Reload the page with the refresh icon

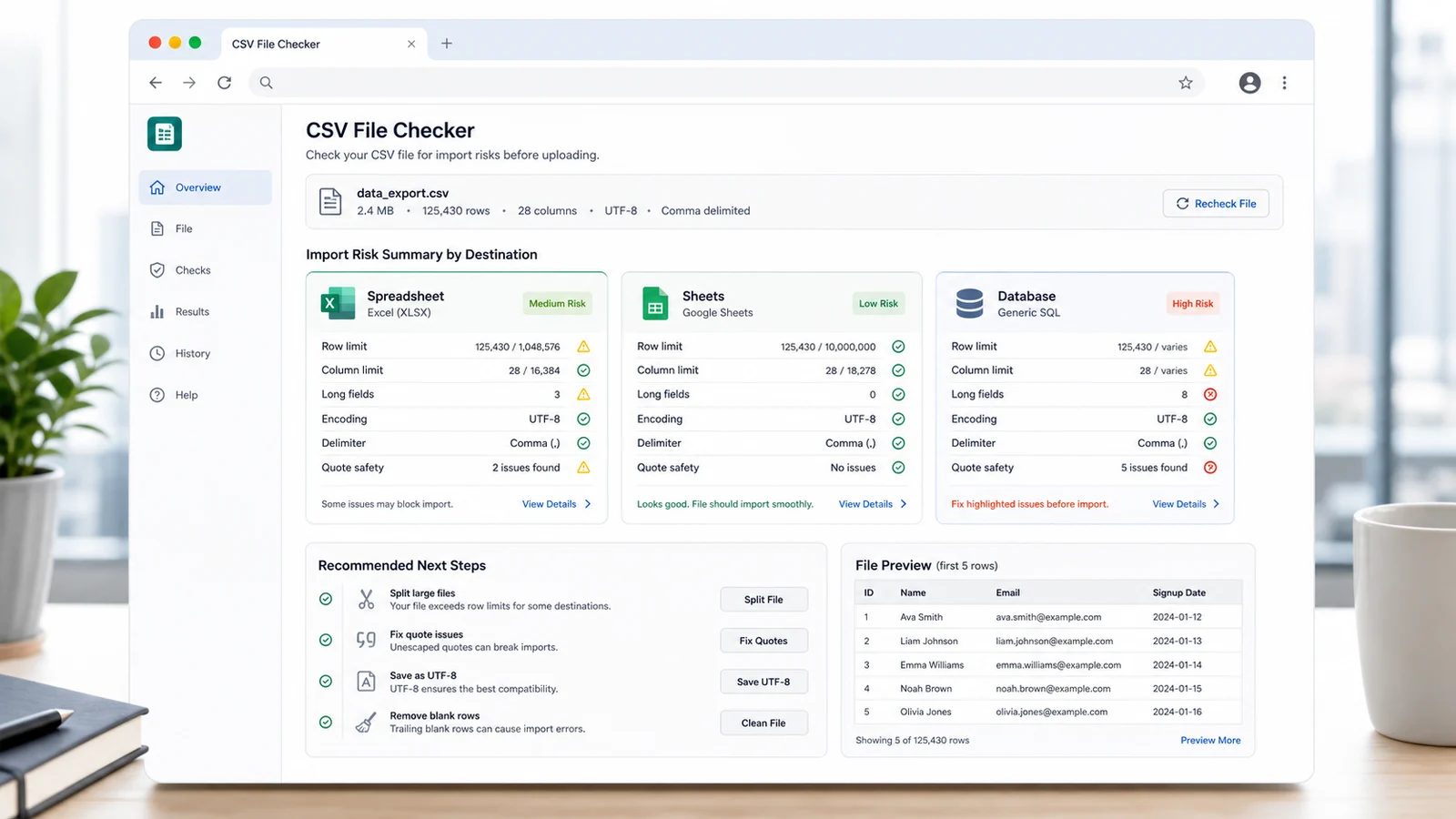(225, 83)
